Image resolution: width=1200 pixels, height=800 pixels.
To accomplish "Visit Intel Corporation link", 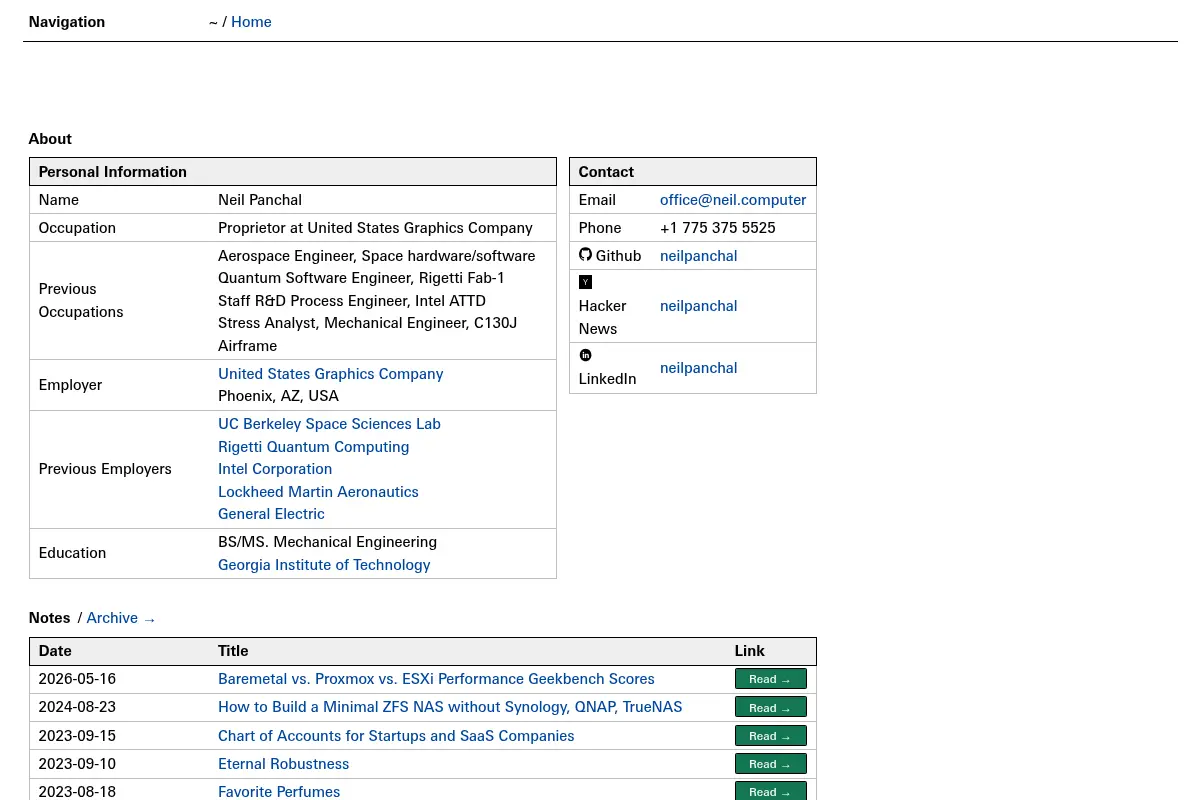I will (x=275, y=469).
